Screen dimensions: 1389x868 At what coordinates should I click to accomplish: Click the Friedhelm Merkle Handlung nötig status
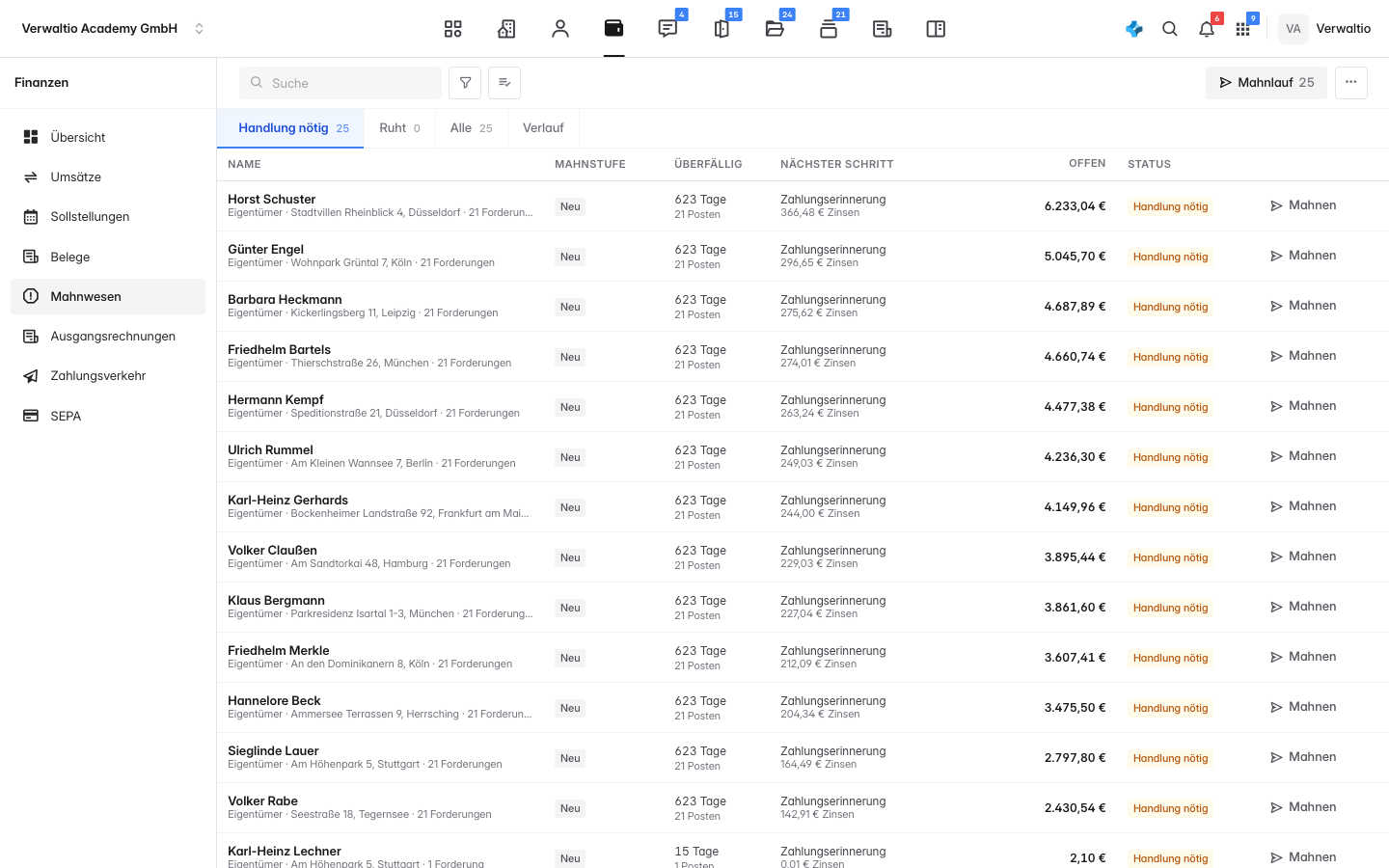(1170, 658)
